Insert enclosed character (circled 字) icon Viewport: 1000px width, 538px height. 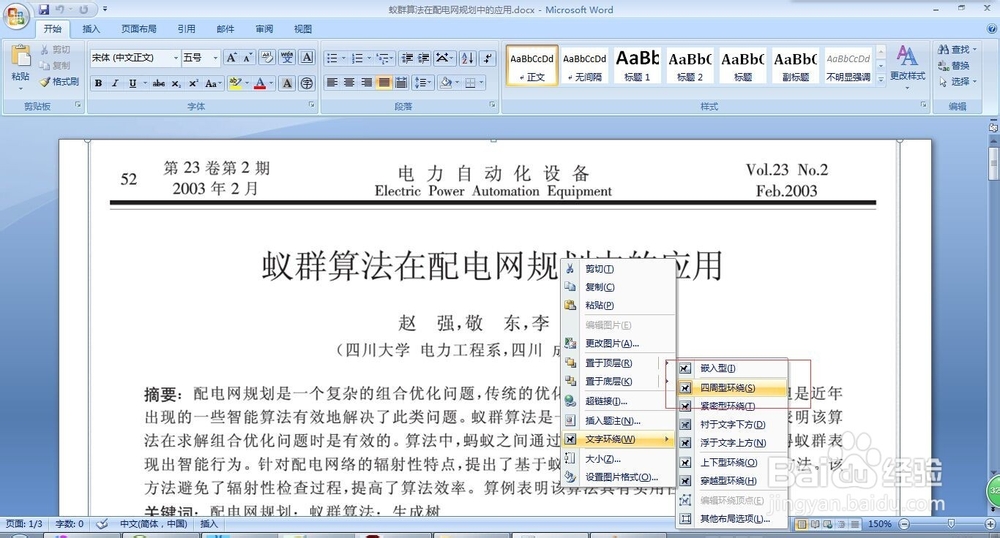[x=307, y=83]
